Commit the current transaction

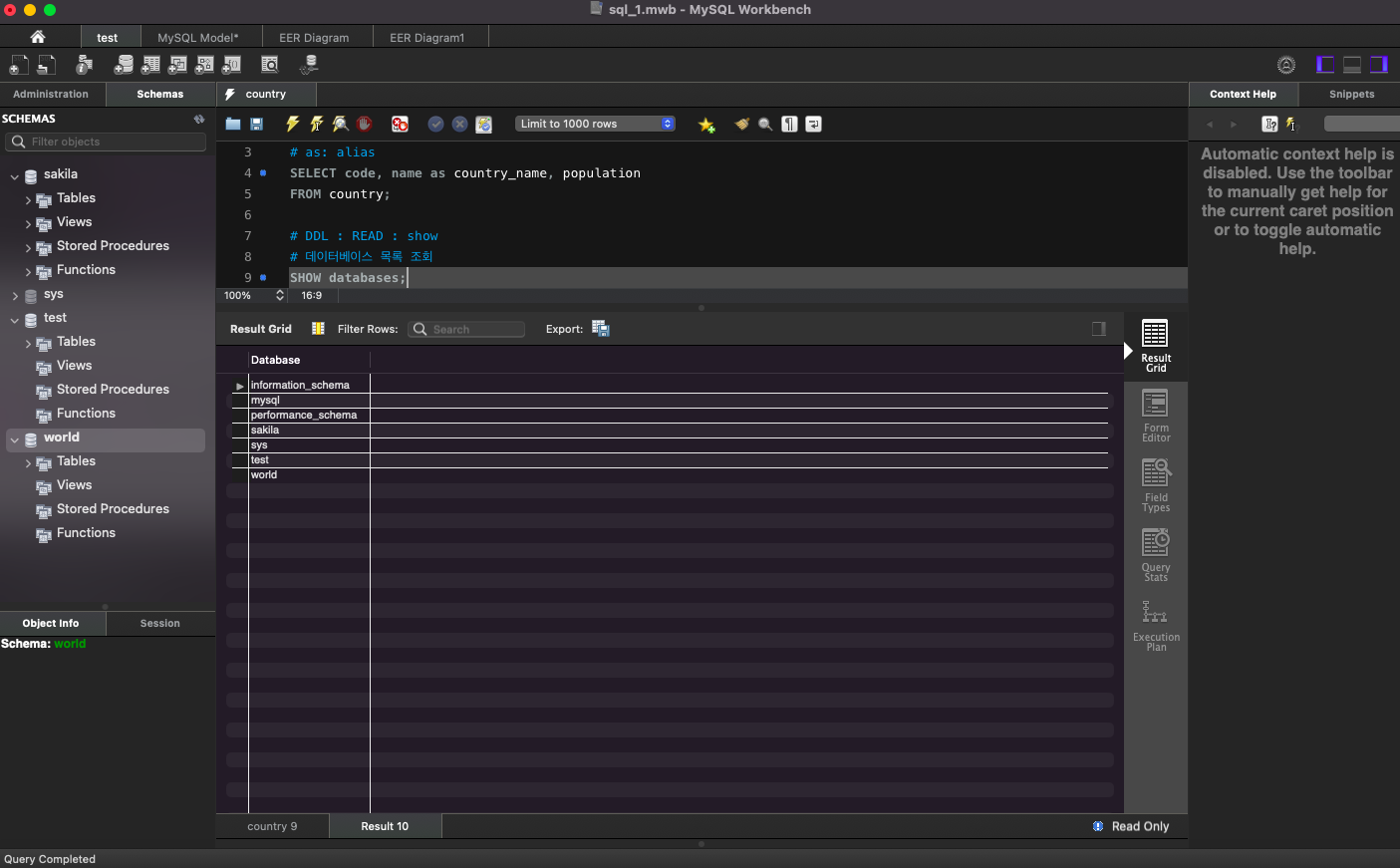(x=435, y=125)
